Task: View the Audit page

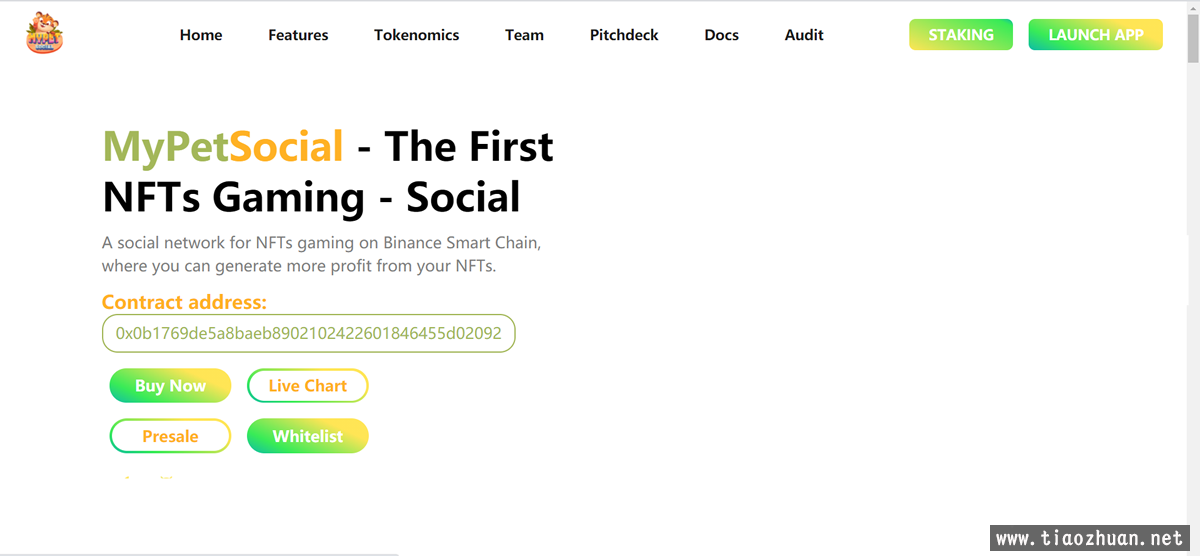Action: click(x=804, y=35)
